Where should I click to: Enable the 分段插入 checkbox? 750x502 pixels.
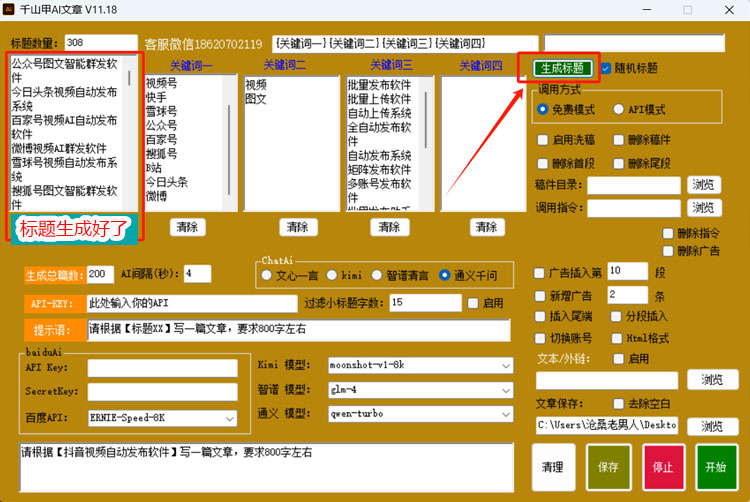[617, 316]
